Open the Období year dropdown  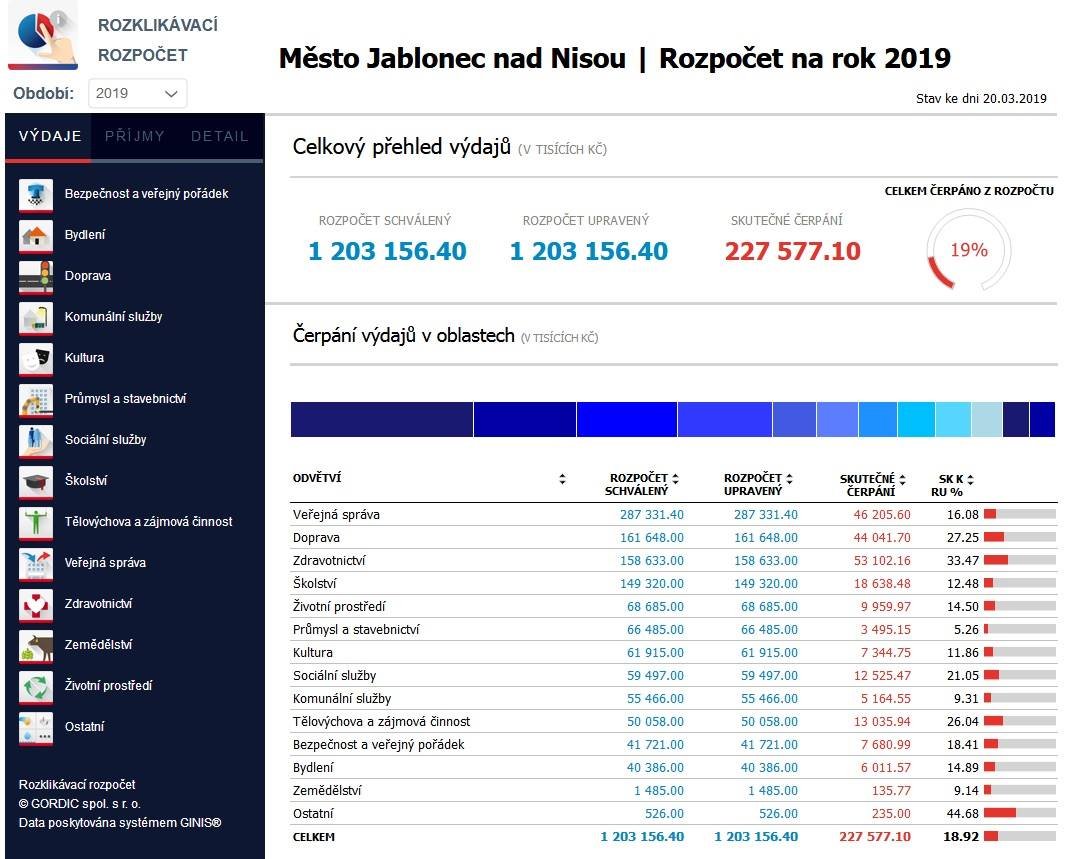(x=138, y=93)
